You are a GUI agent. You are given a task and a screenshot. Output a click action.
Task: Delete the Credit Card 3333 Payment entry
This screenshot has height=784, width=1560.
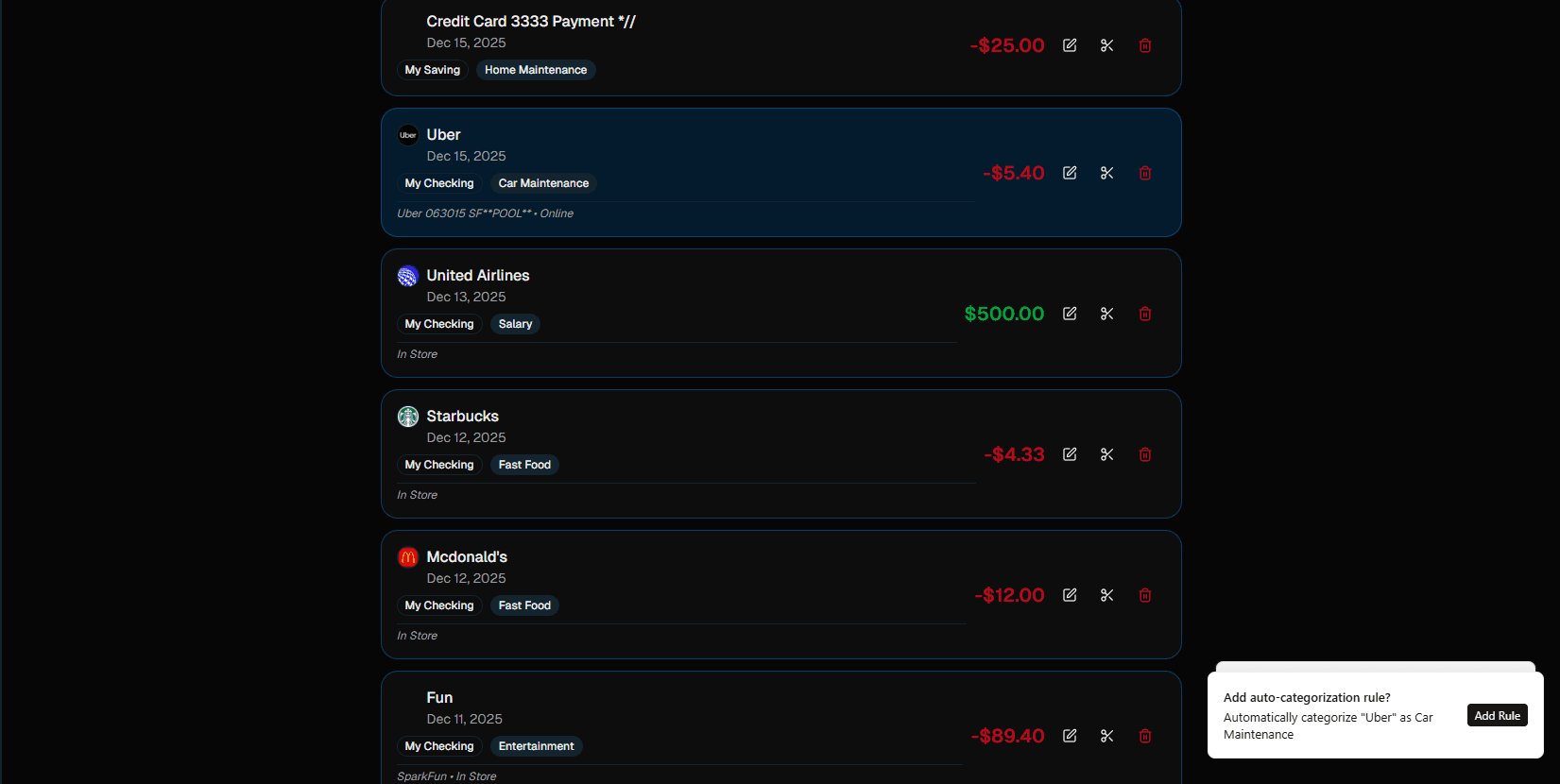(1144, 44)
